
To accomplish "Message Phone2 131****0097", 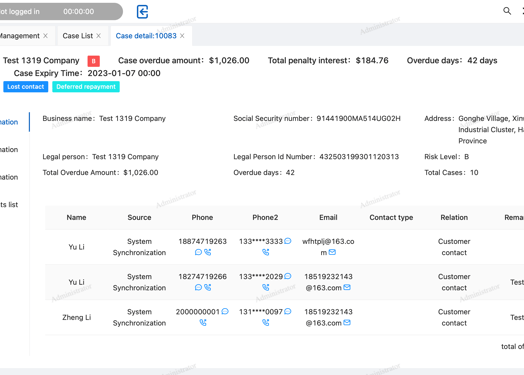I will coord(288,311).
